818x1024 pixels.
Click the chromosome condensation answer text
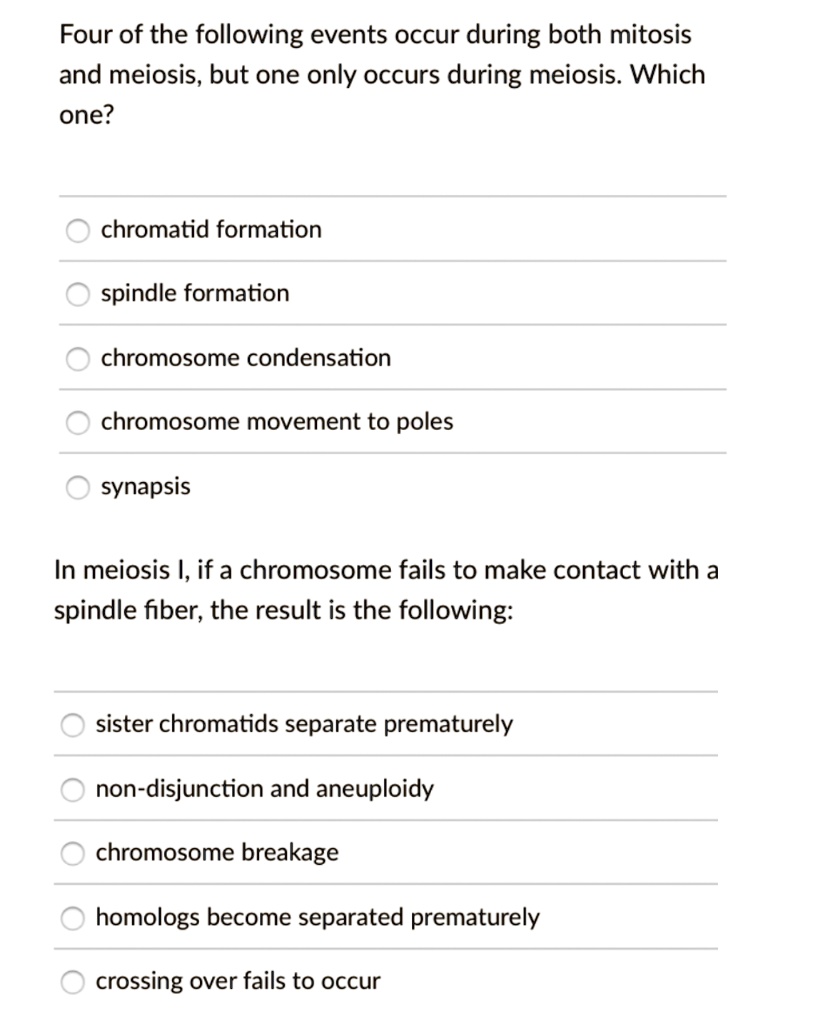245,358
